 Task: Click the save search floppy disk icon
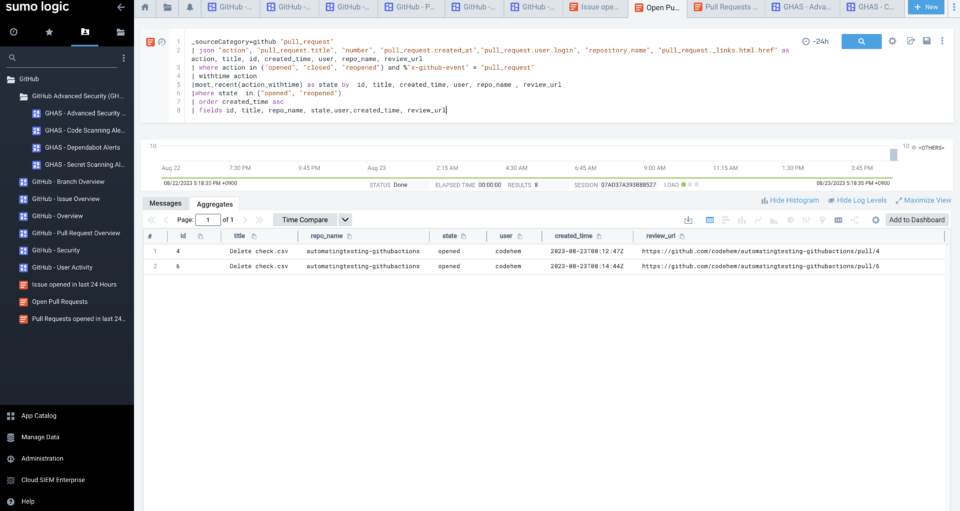[926, 41]
